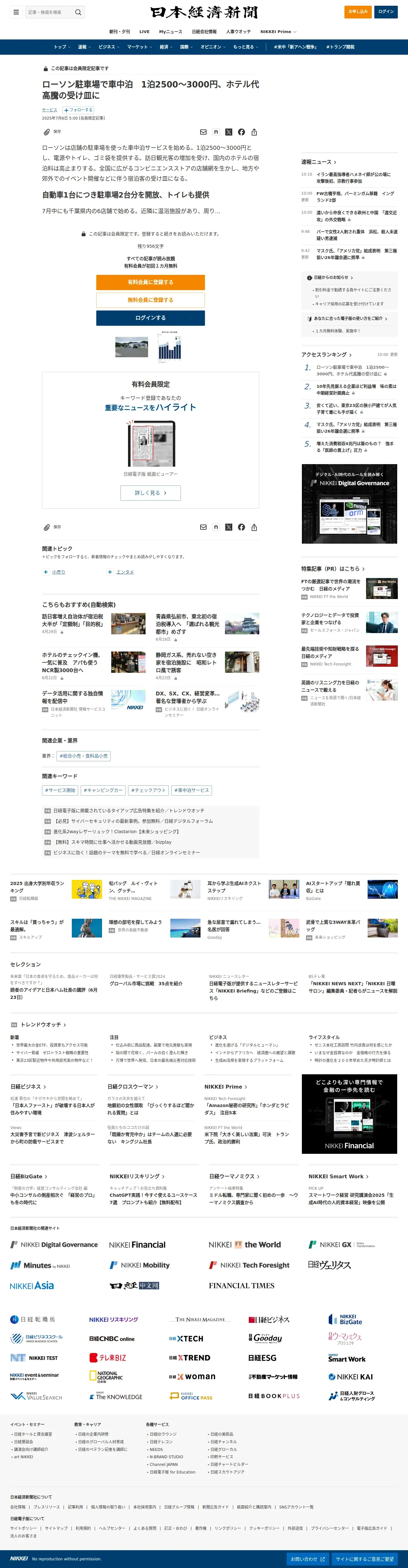Viewport: 408px width, 1568px height.
Task: Open NIKKEI Asia logo link
Action: click(32, 1286)
